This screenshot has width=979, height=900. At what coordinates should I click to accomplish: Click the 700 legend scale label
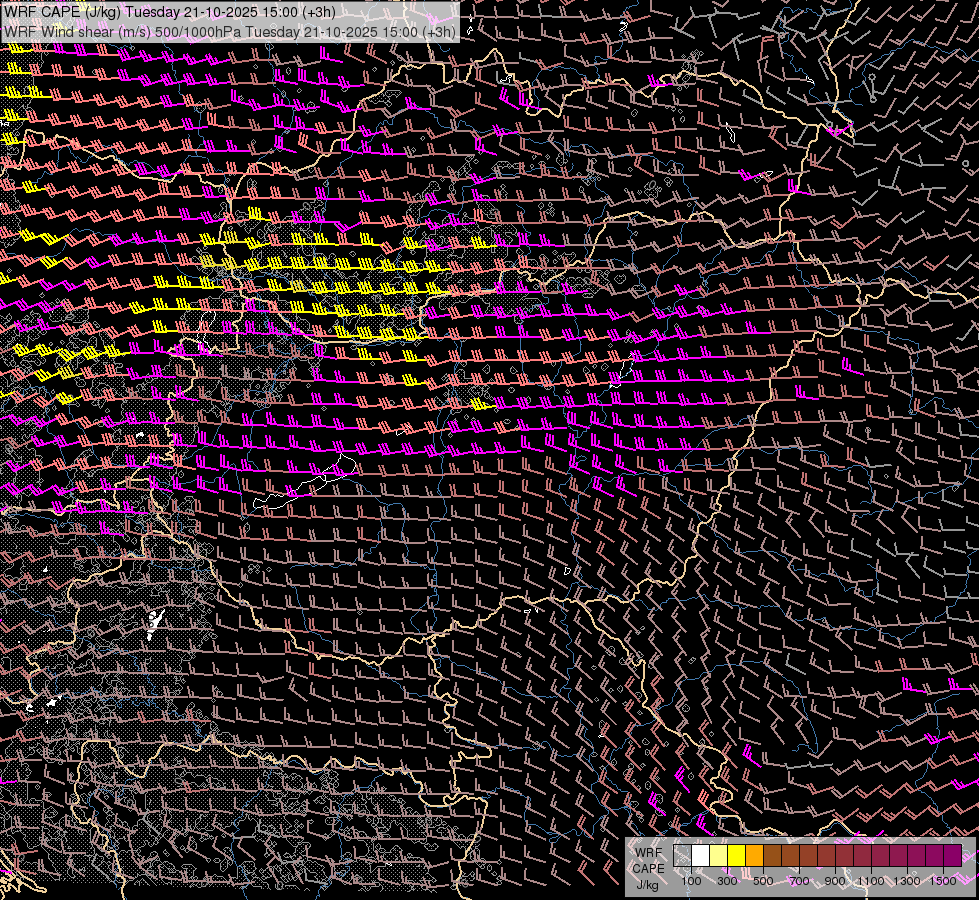click(x=799, y=881)
